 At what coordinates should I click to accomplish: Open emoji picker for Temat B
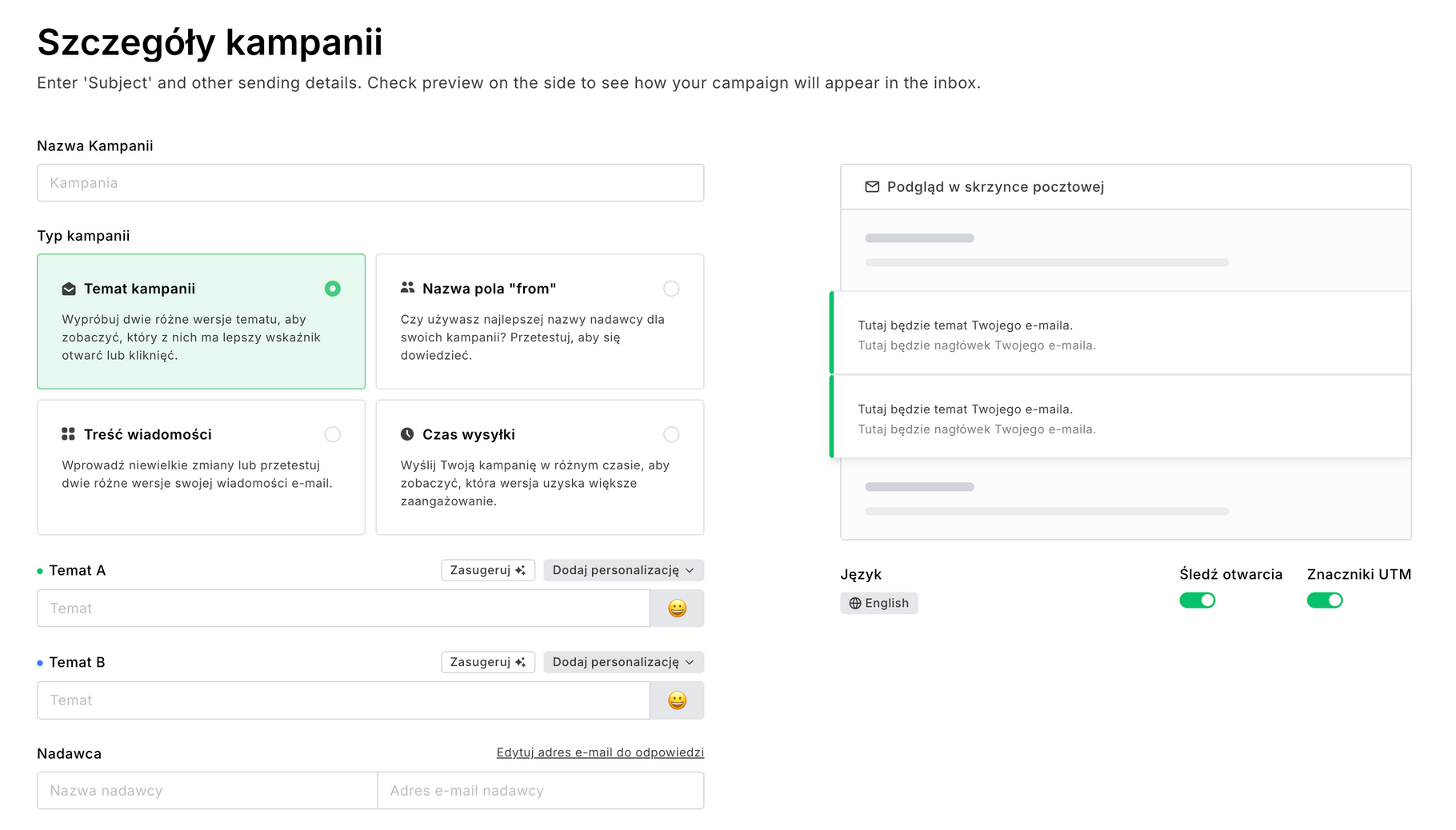pyautogui.click(x=677, y=700)
